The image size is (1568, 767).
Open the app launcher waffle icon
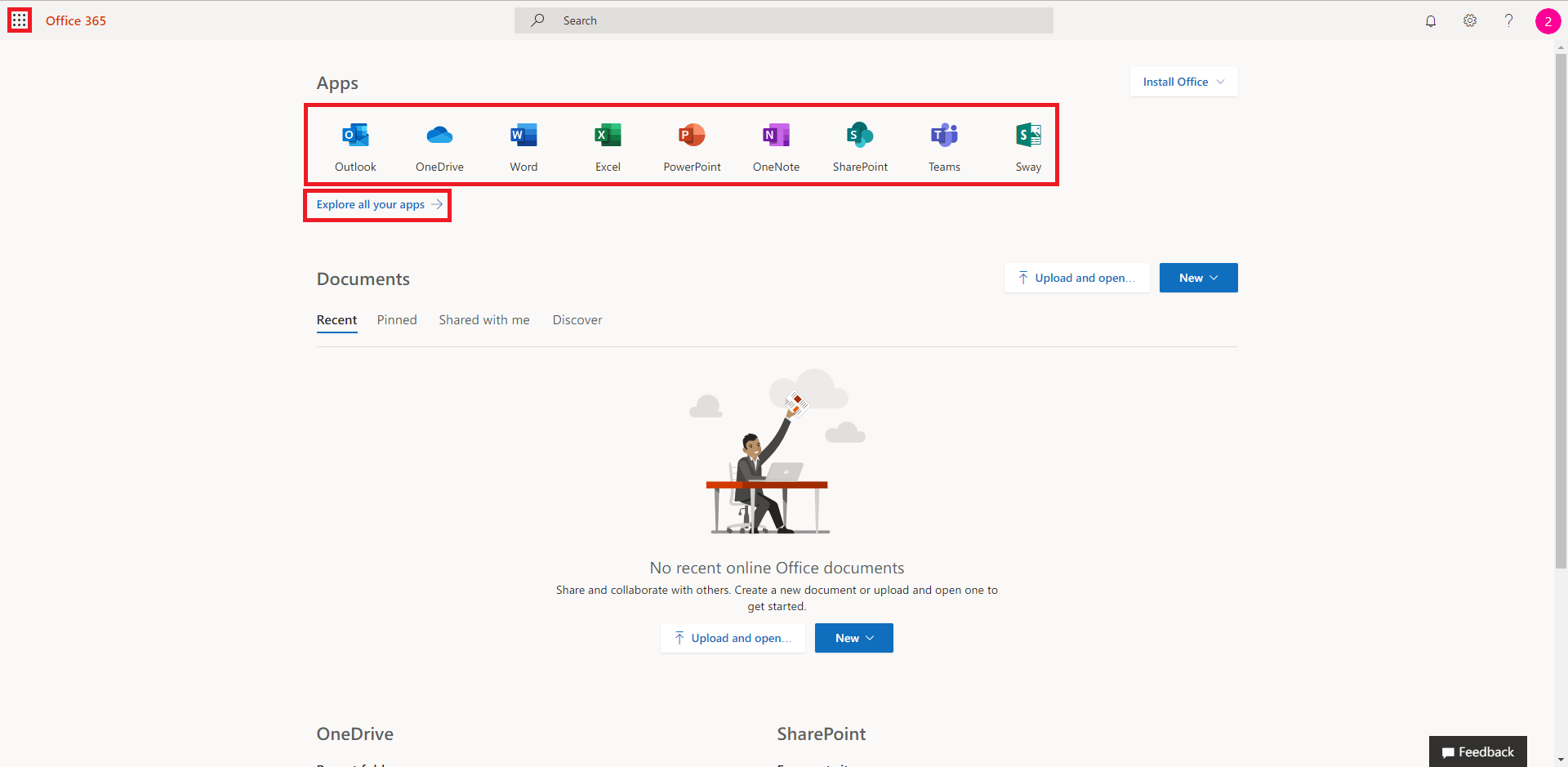coord(20,20)
